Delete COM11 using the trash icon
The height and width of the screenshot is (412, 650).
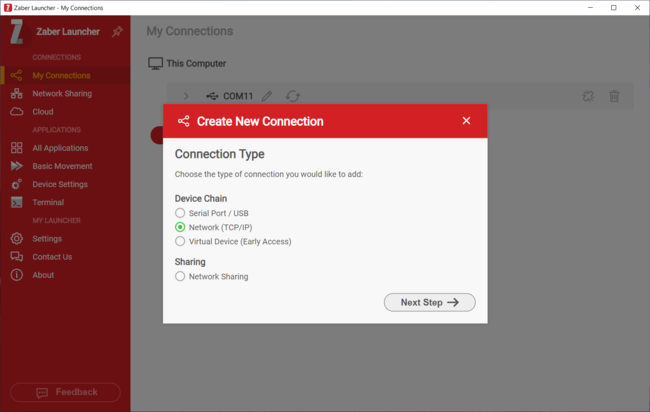(x=614, y=97)
